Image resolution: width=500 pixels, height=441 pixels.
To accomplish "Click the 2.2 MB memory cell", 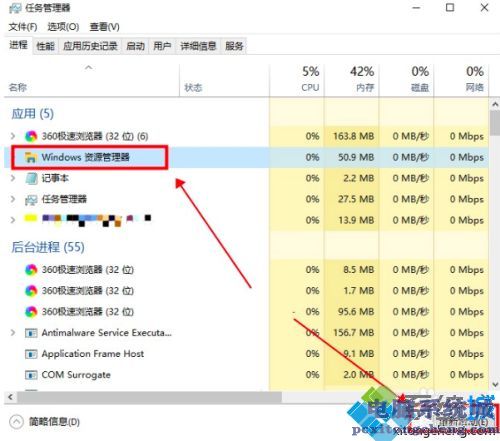I will click(x=351, y=178).
